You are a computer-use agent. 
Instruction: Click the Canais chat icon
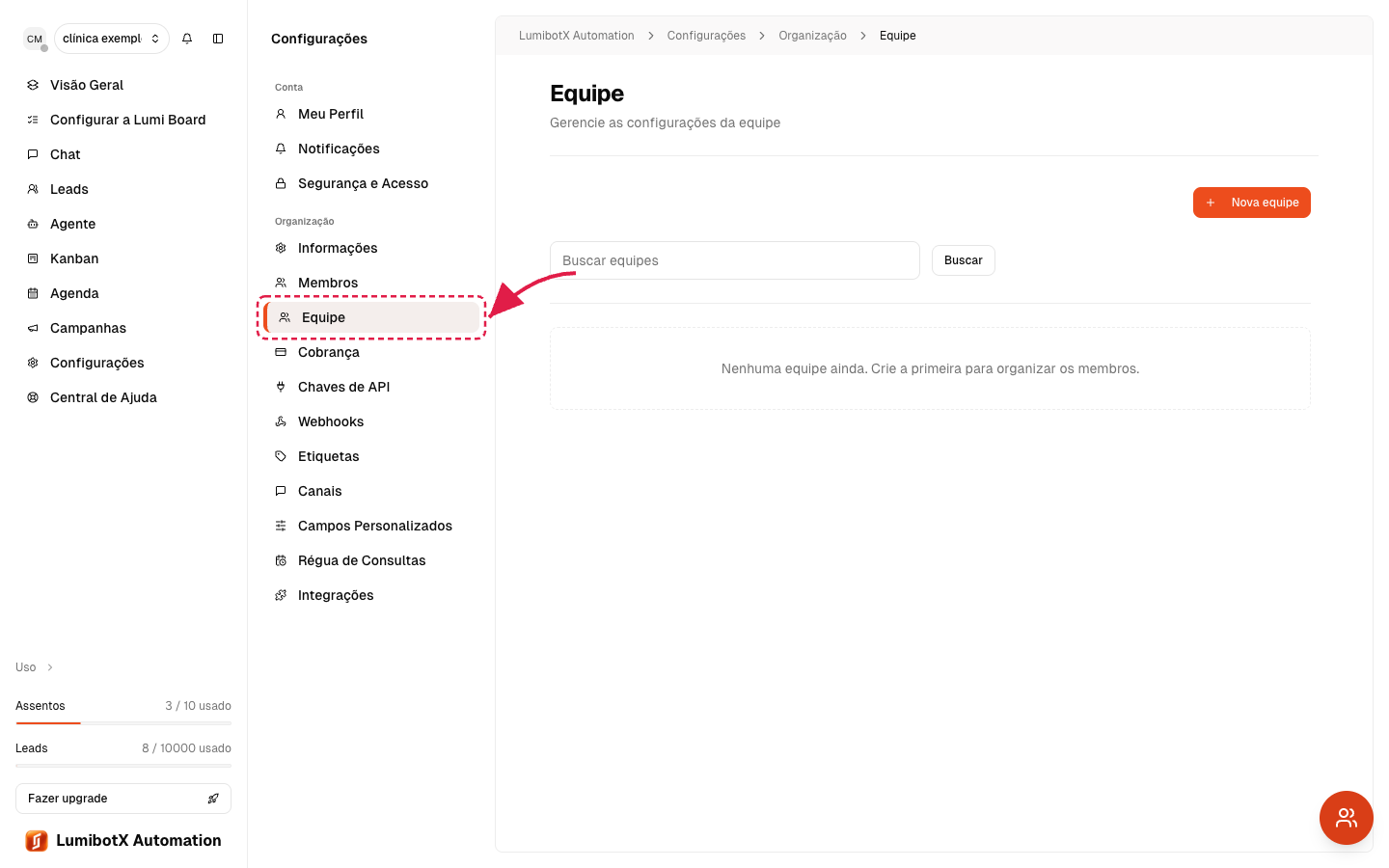coord(281,491)
